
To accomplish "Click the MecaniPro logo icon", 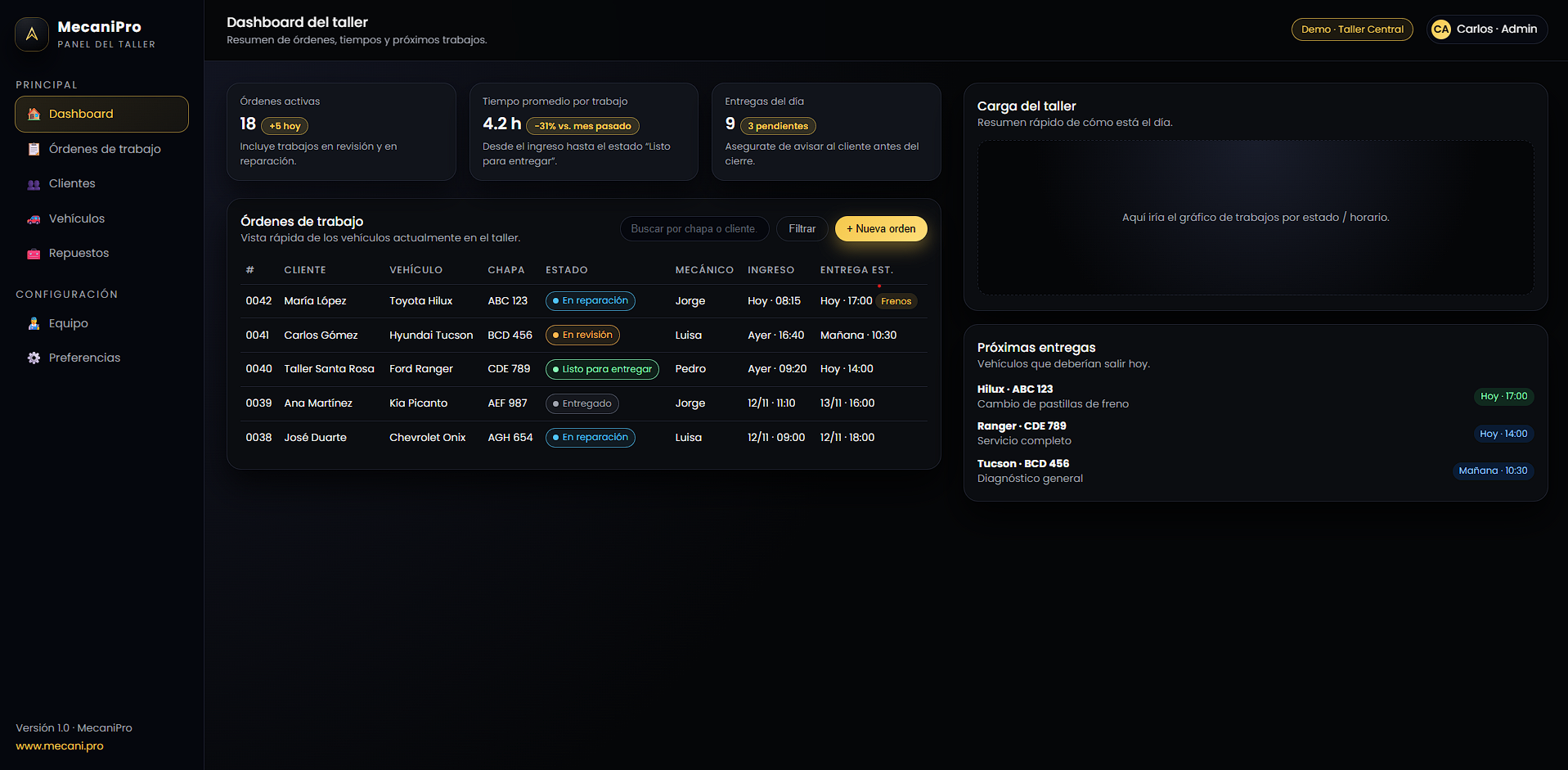I will (x=32, y=34).
